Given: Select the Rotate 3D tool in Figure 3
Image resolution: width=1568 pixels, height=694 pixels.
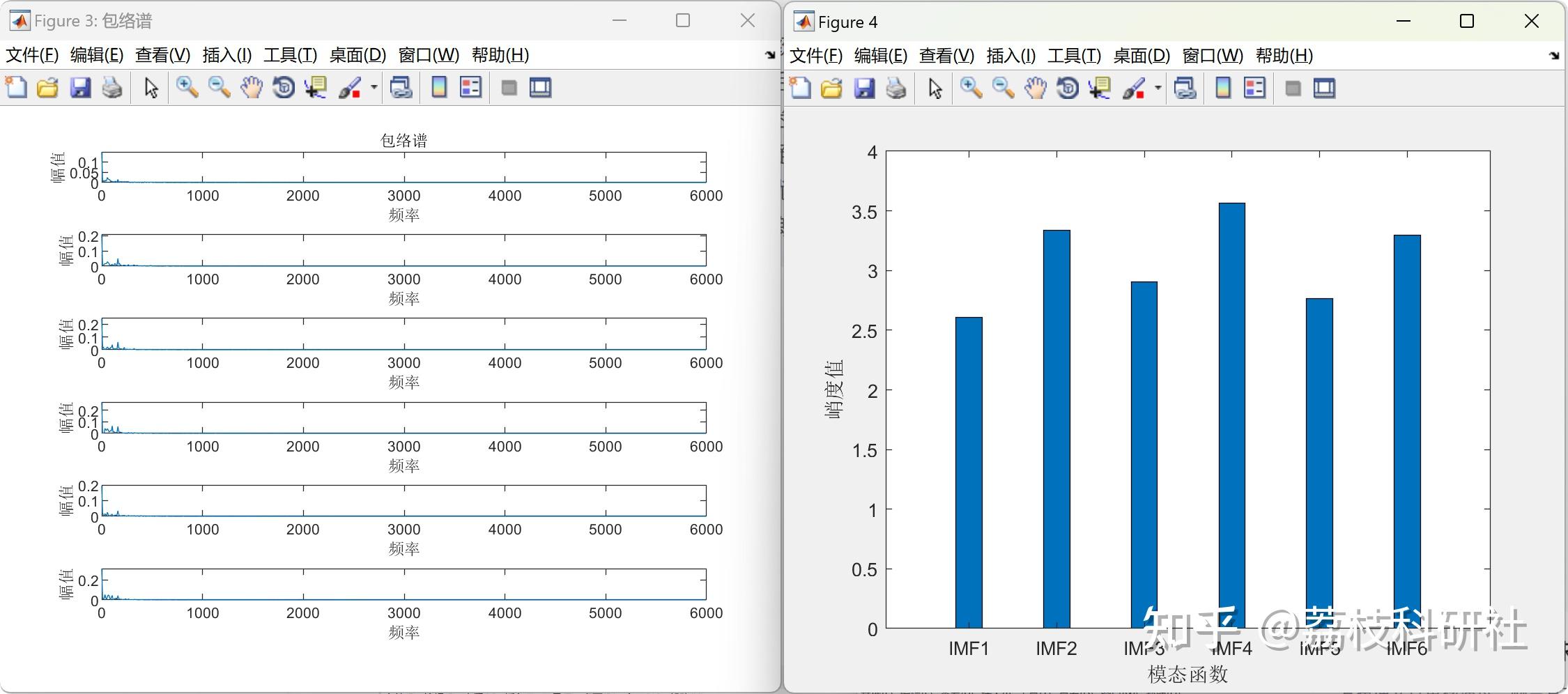Looking at the screenshot, I should pyautogui.click(x=282, y=88).
